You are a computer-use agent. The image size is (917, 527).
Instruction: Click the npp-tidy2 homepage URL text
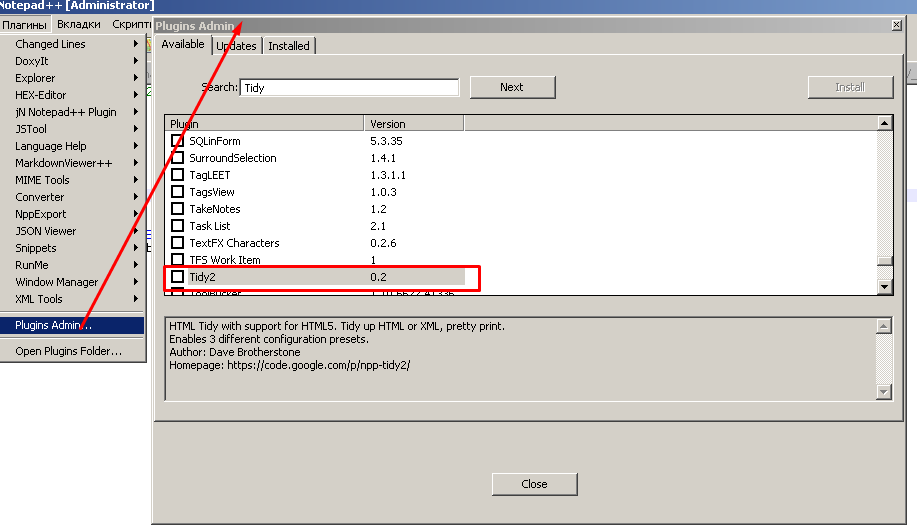[x=319, y=365]
